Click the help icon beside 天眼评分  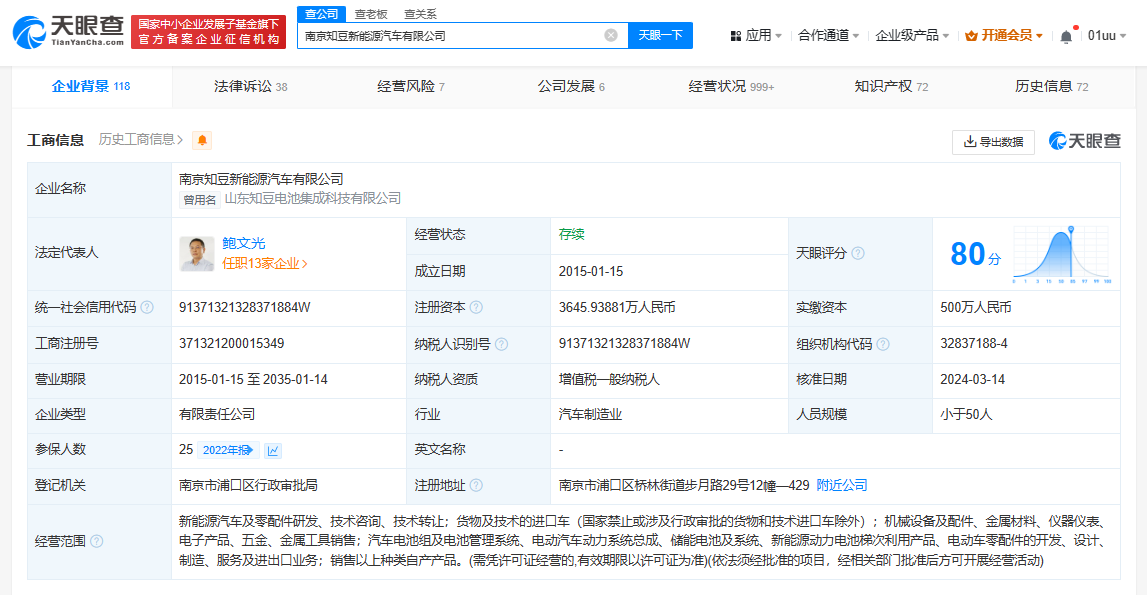click(857, 254)
